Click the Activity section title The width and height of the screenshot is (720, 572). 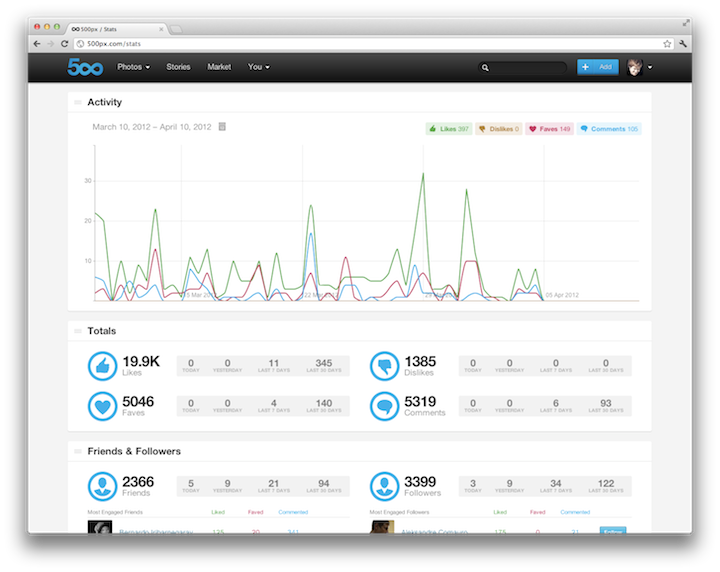pos(105,102)
